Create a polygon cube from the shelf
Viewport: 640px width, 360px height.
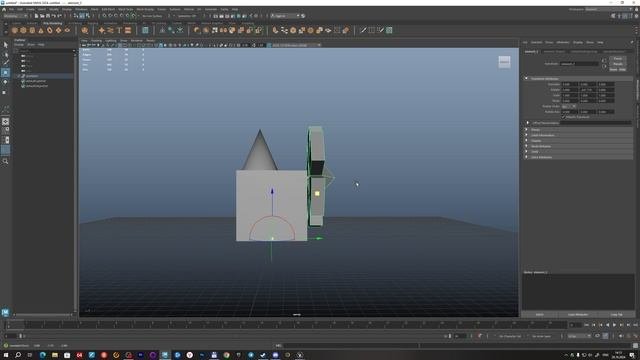tap(23, 30)
